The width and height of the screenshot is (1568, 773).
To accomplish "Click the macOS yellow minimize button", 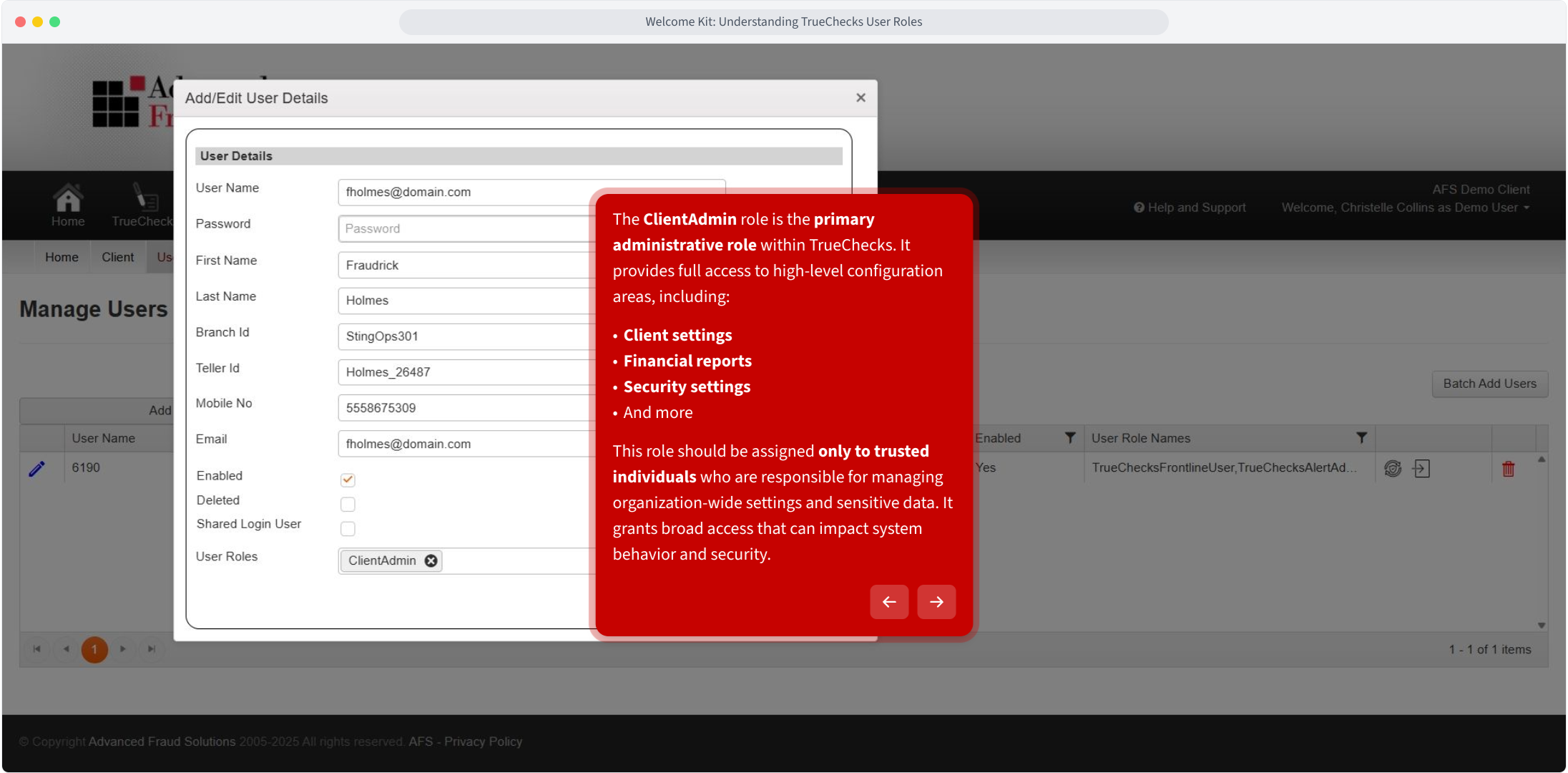I will [38, 21].
